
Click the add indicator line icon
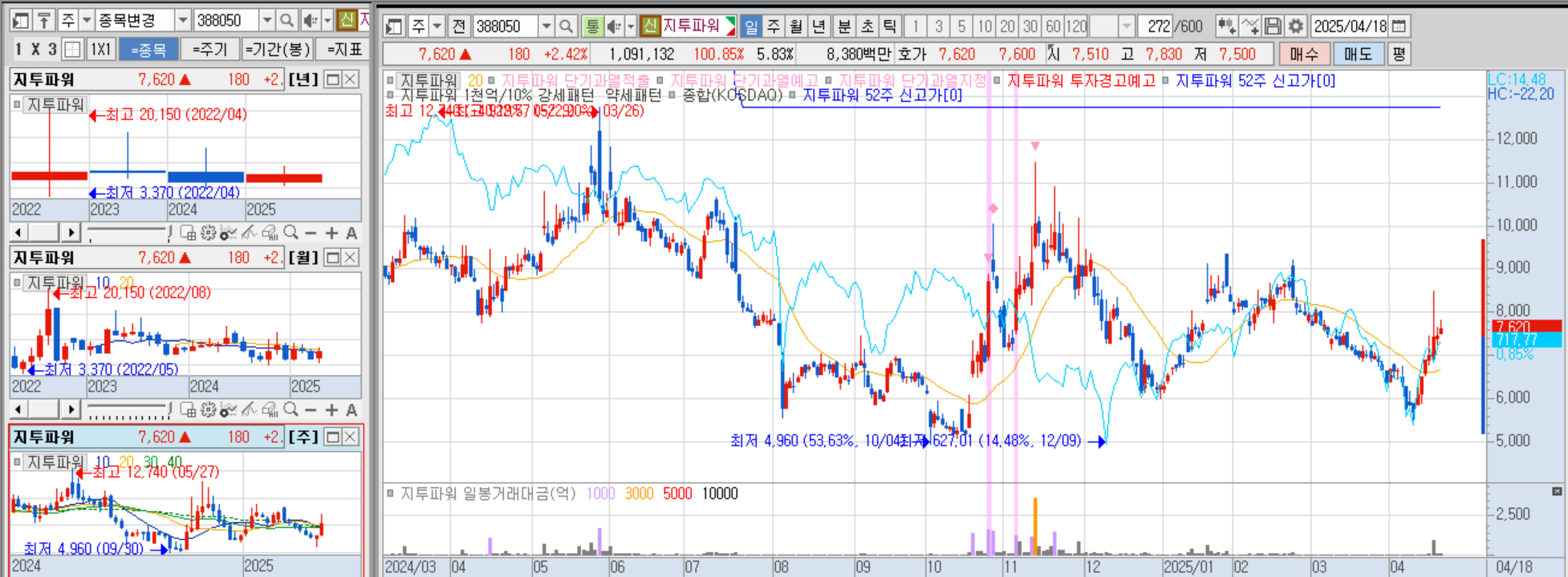1249,26
